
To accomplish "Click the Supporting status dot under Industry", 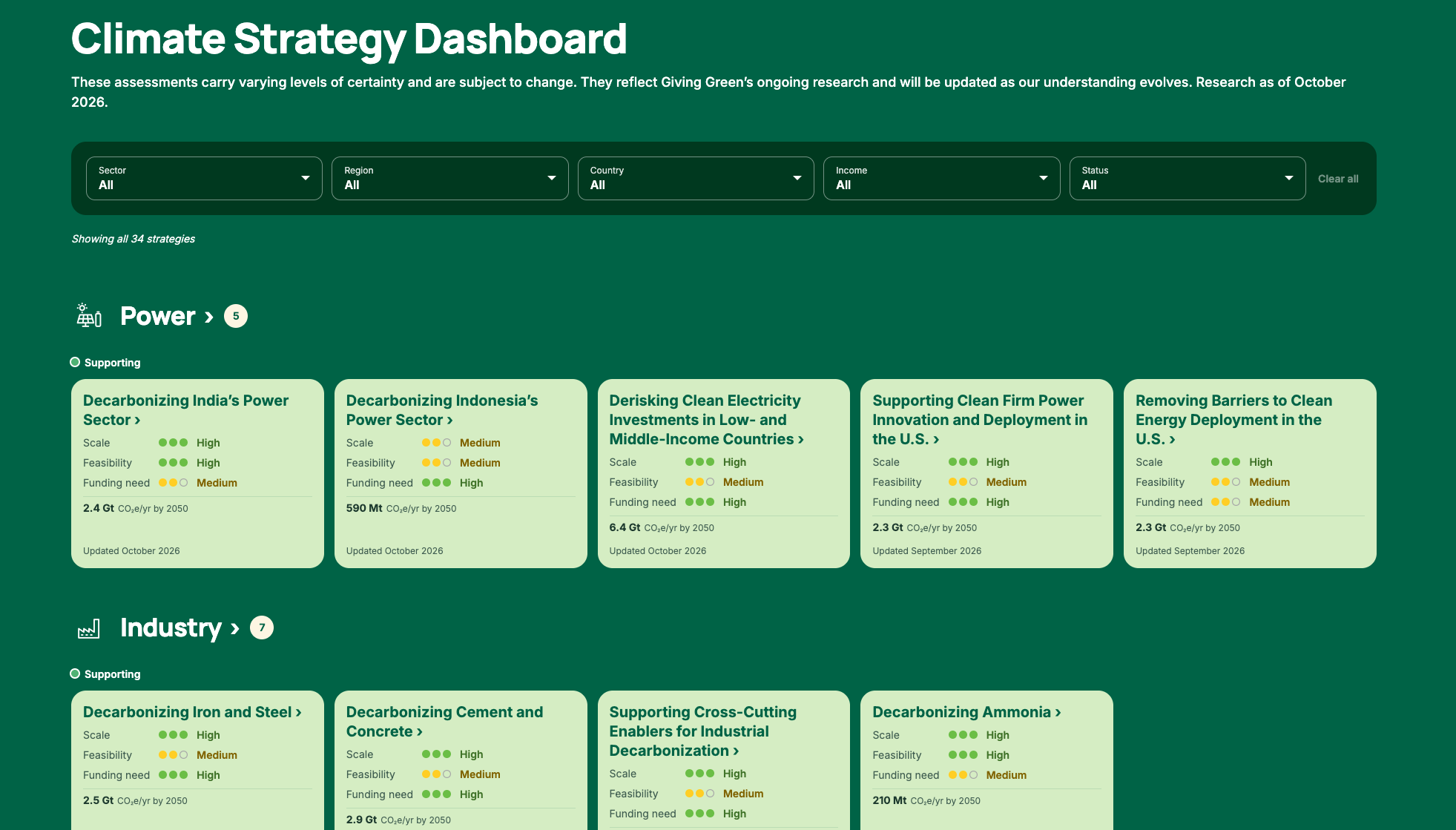I will pos(75,673).
